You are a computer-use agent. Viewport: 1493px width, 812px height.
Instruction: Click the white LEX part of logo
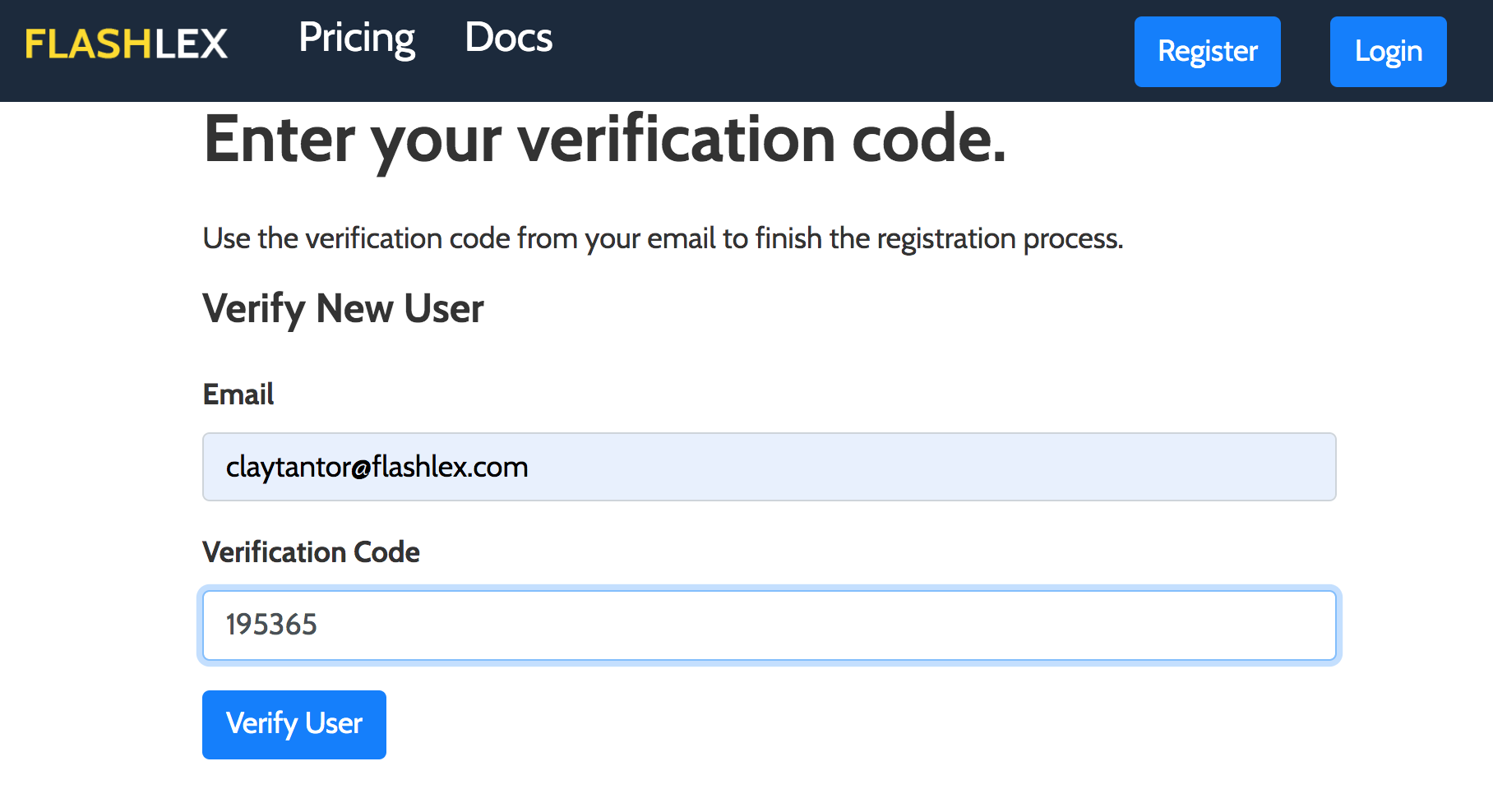(x=191, y=44)
